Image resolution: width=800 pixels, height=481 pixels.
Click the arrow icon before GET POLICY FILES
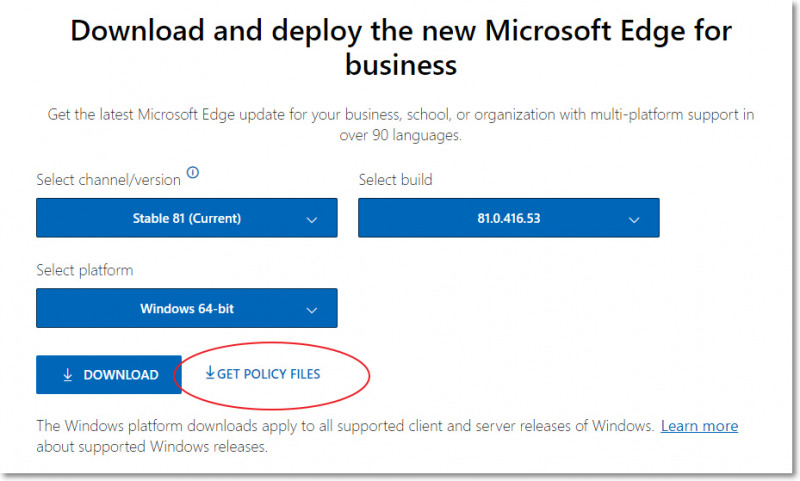(x=210, y=373)
